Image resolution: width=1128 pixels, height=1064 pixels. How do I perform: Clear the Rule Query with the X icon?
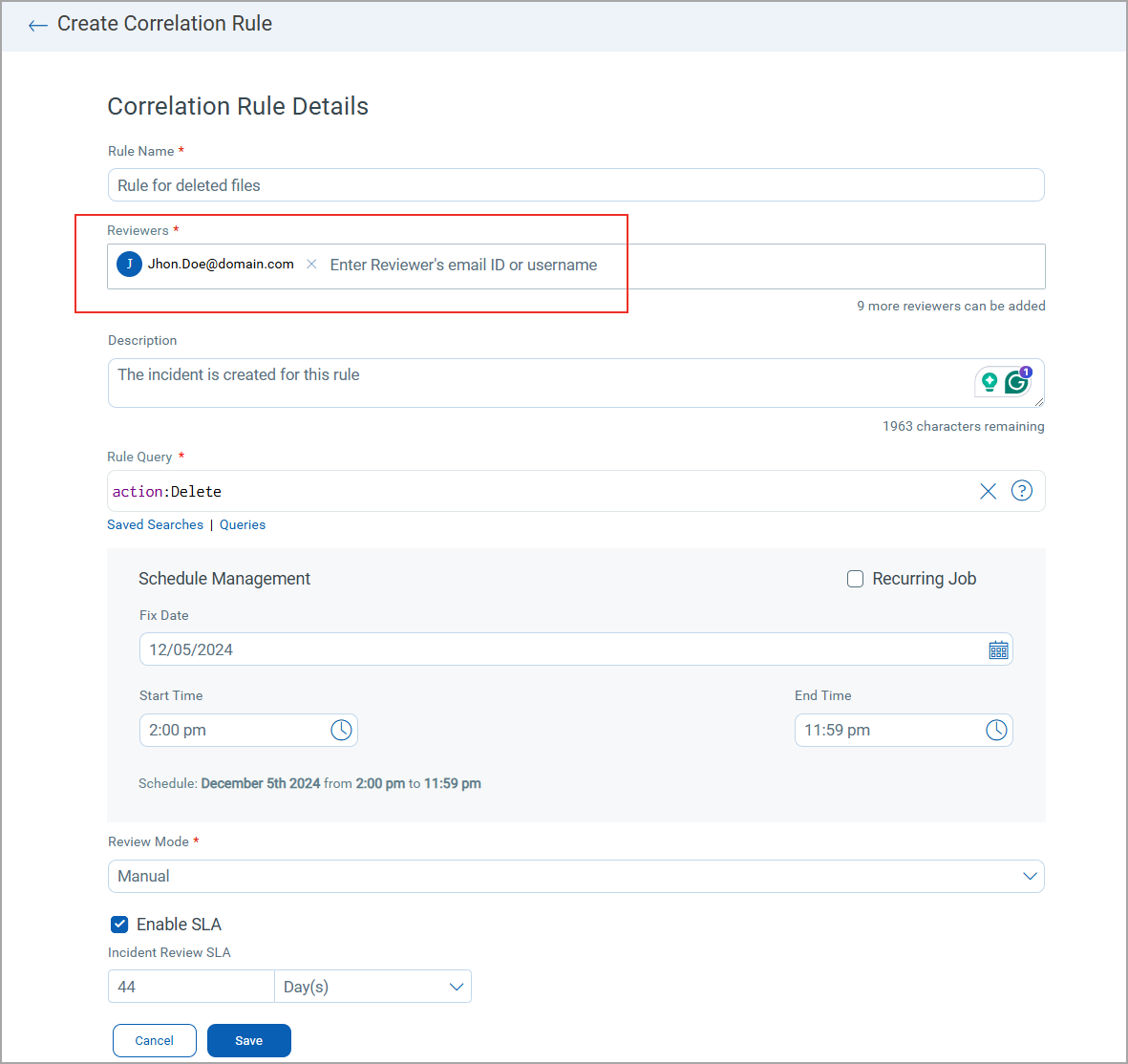pos(988,491)
